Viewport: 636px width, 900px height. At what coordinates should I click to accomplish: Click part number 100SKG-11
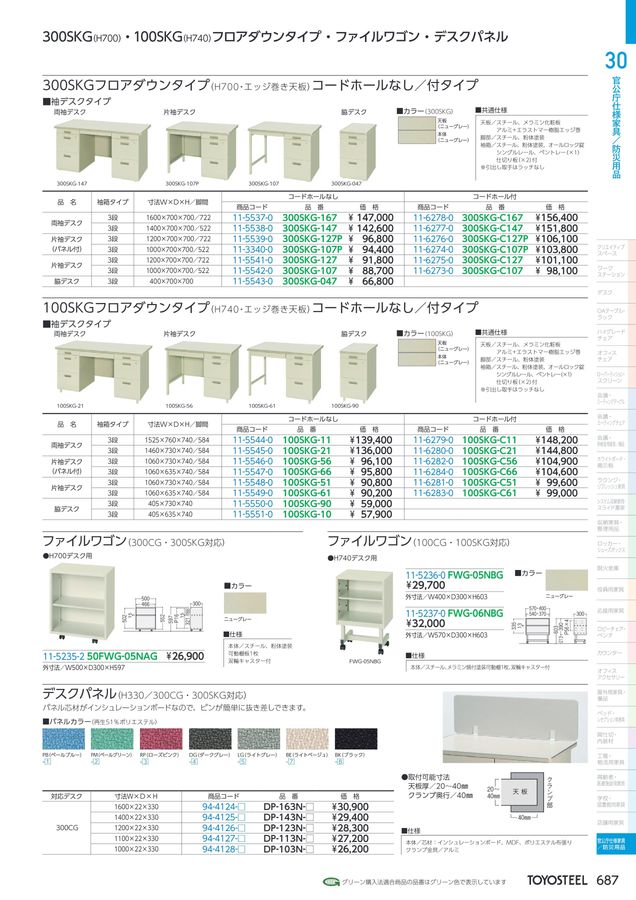pyautogui.click(x=307, y=440)
